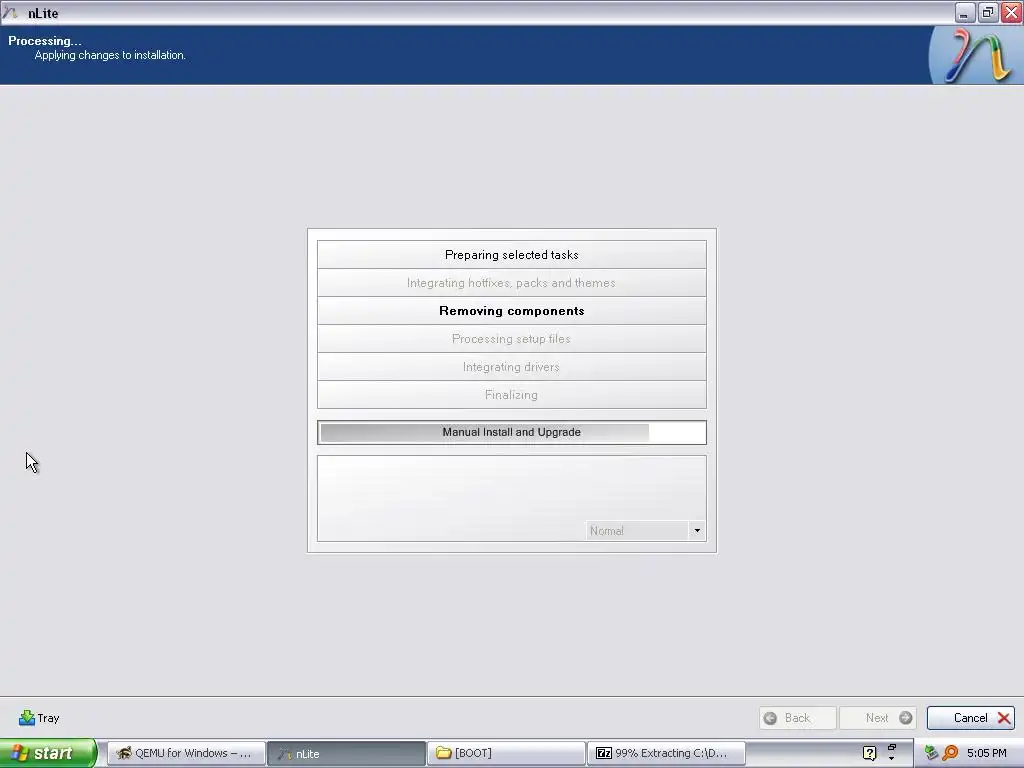Click the Manual Install and Upgrade progress bar
This screenshot has width=1024, height=768.
pos(511,432)
